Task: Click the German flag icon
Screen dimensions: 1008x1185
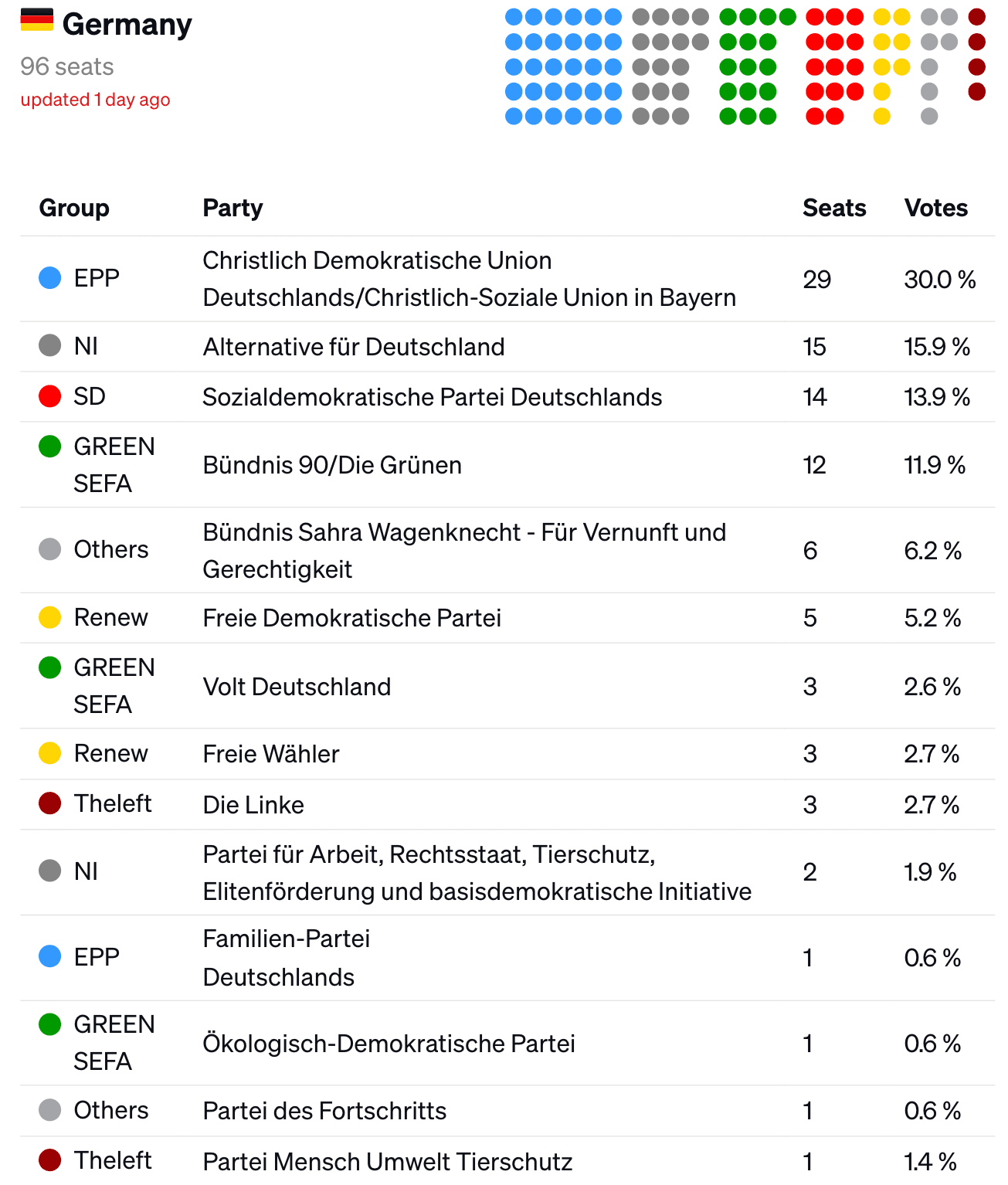Action: coord(36,19)
